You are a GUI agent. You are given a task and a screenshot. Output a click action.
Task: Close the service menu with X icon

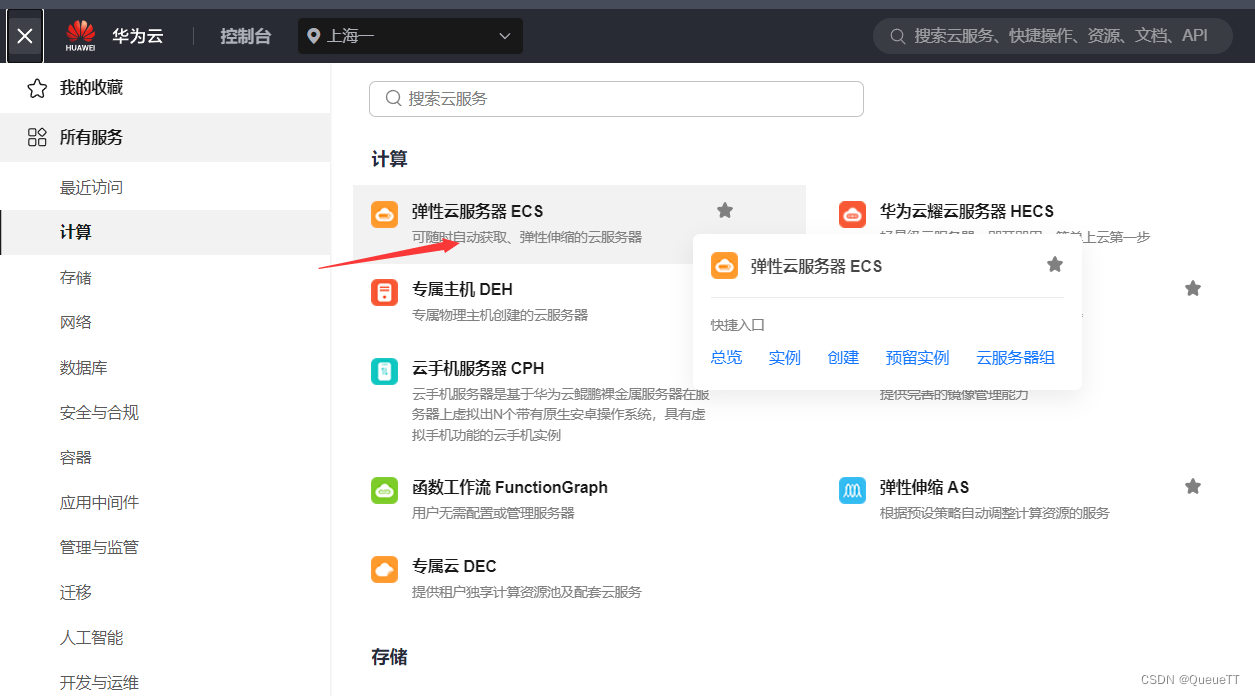coord(25,36)
